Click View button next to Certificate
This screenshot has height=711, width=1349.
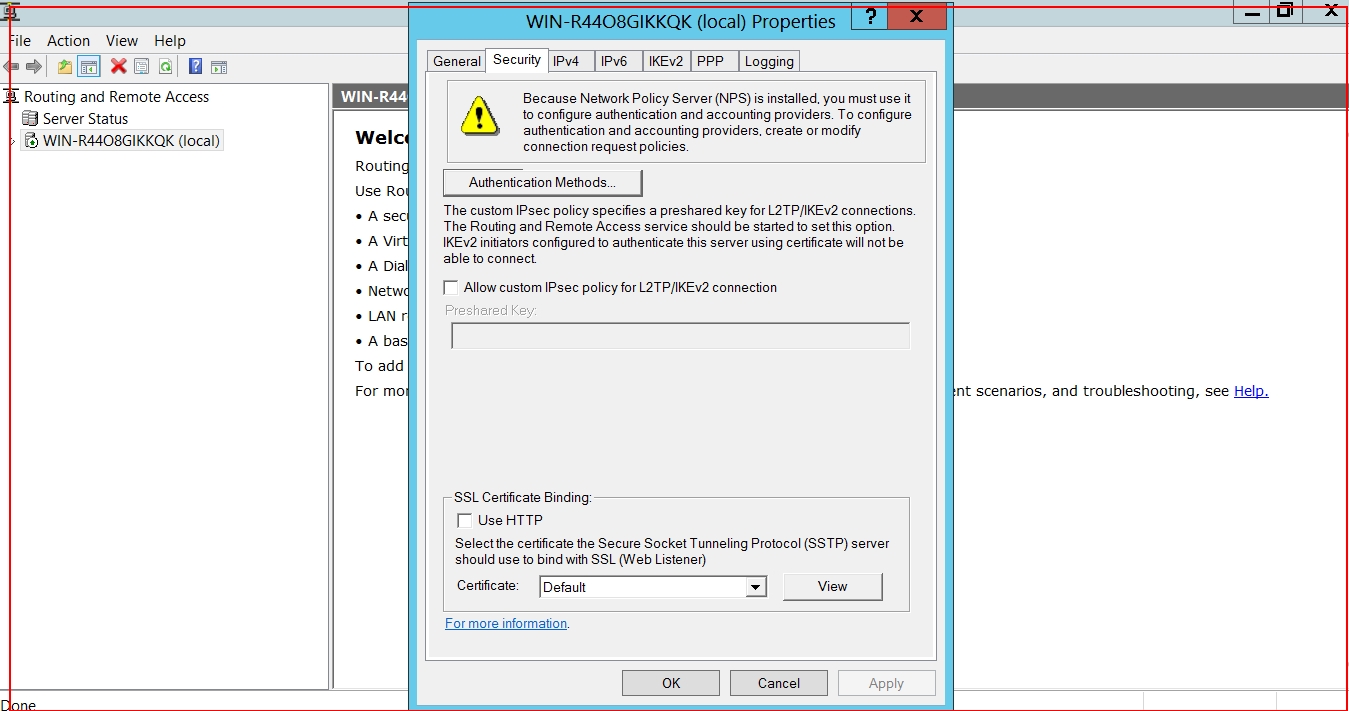click(832, 587)
